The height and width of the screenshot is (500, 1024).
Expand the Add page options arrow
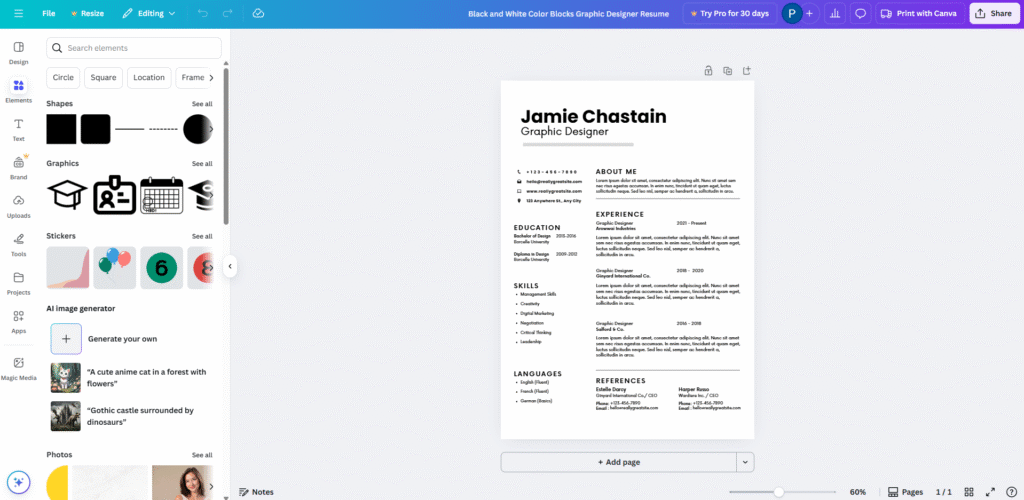745,462
